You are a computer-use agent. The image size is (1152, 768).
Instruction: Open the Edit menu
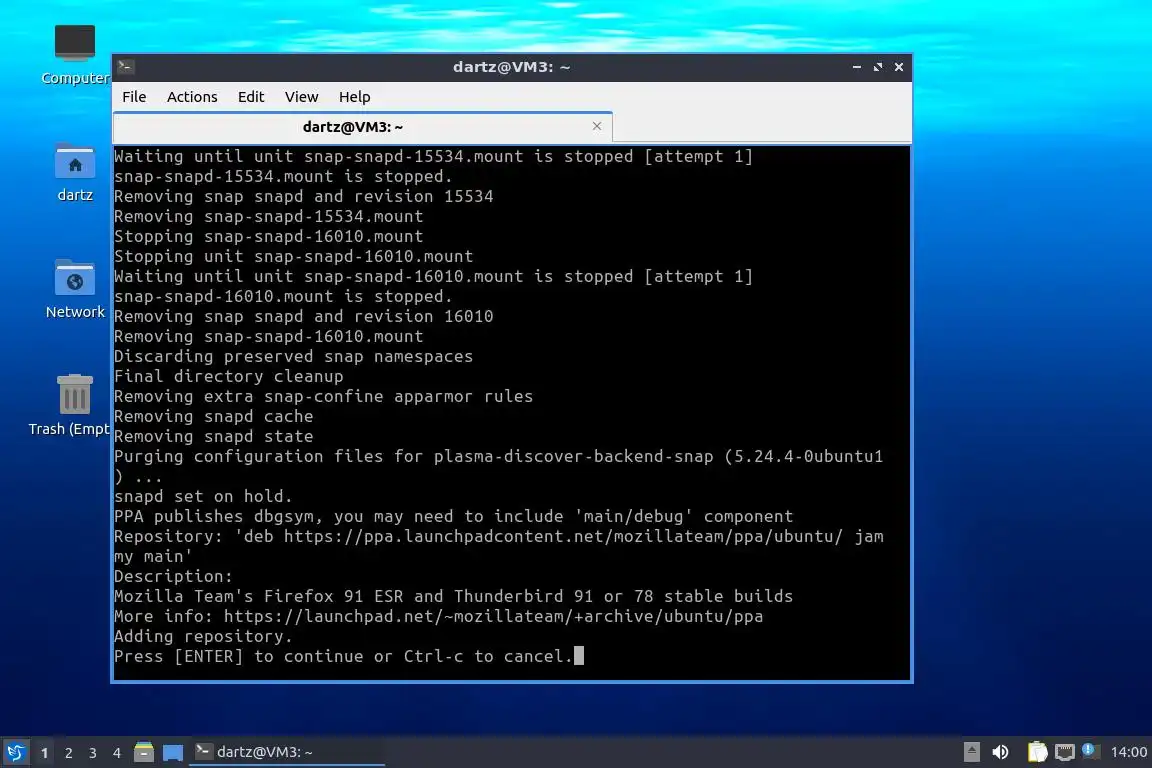pos(251,97)
